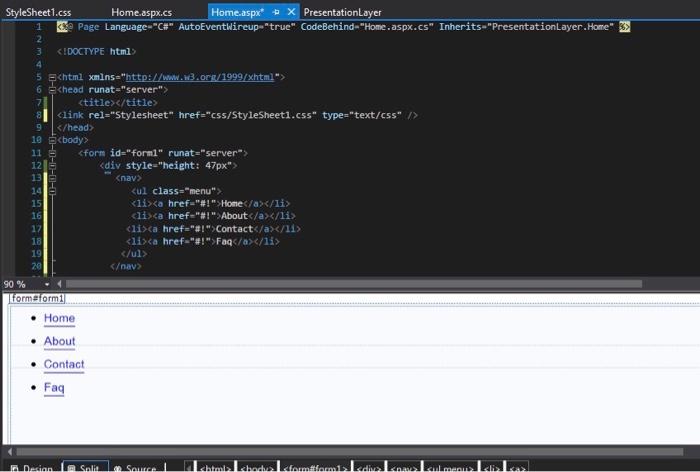Collapse the form tag on line 11
Screen dimensions: 700x472
[x=52, y=153]
